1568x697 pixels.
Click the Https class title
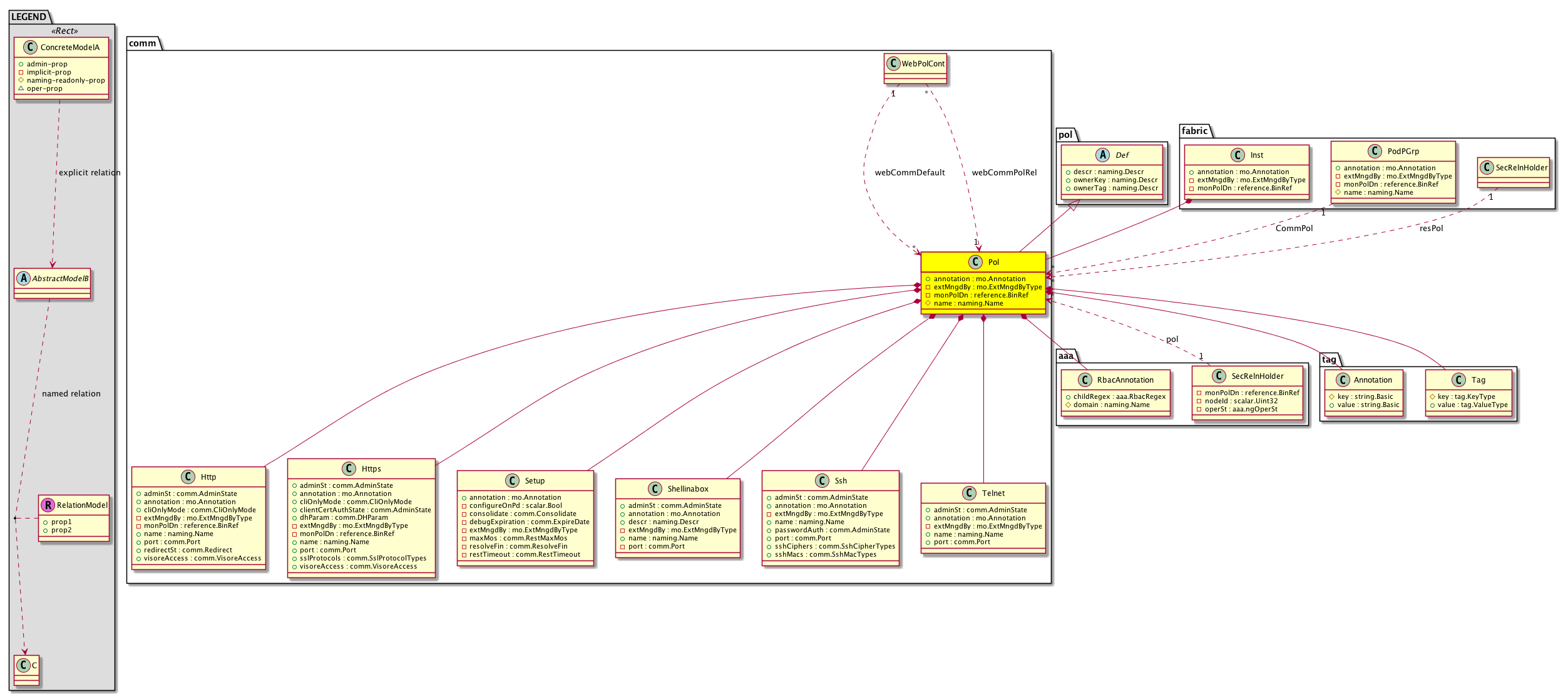tap(371, 468)
